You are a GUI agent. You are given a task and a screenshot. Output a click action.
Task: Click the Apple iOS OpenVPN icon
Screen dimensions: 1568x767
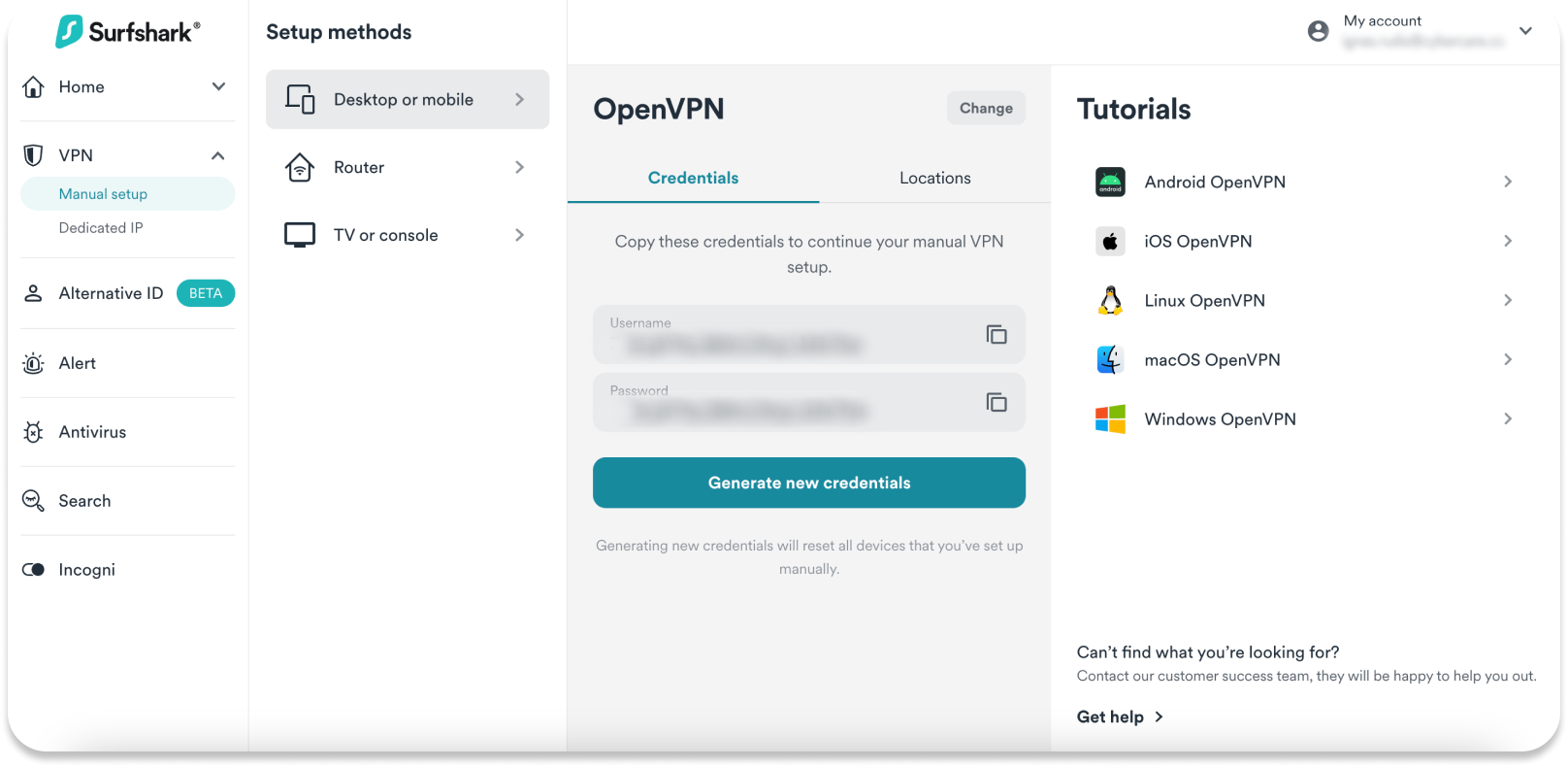point(1110,242)
